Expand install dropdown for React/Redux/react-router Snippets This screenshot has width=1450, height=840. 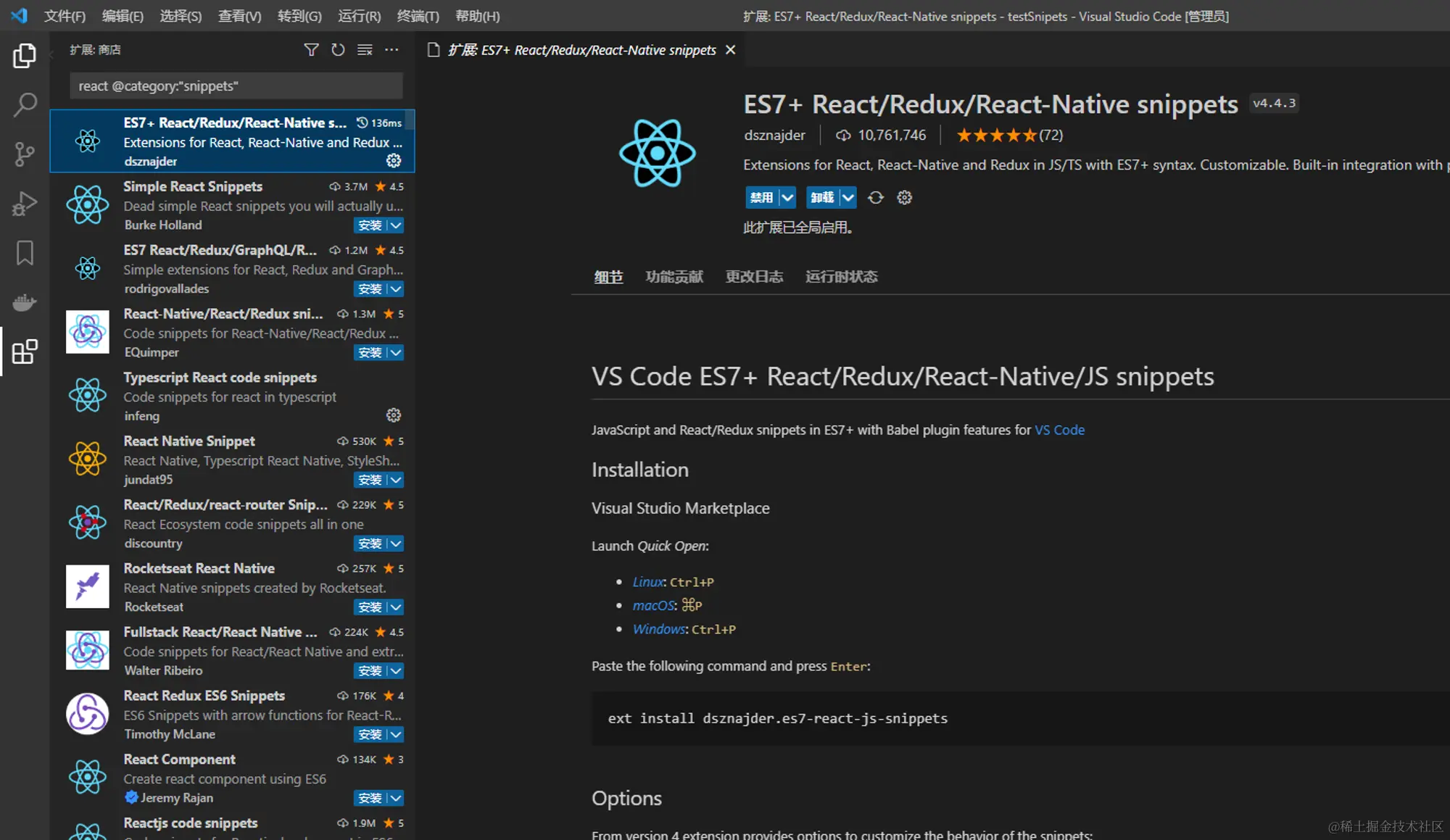[x=396, y=544]
